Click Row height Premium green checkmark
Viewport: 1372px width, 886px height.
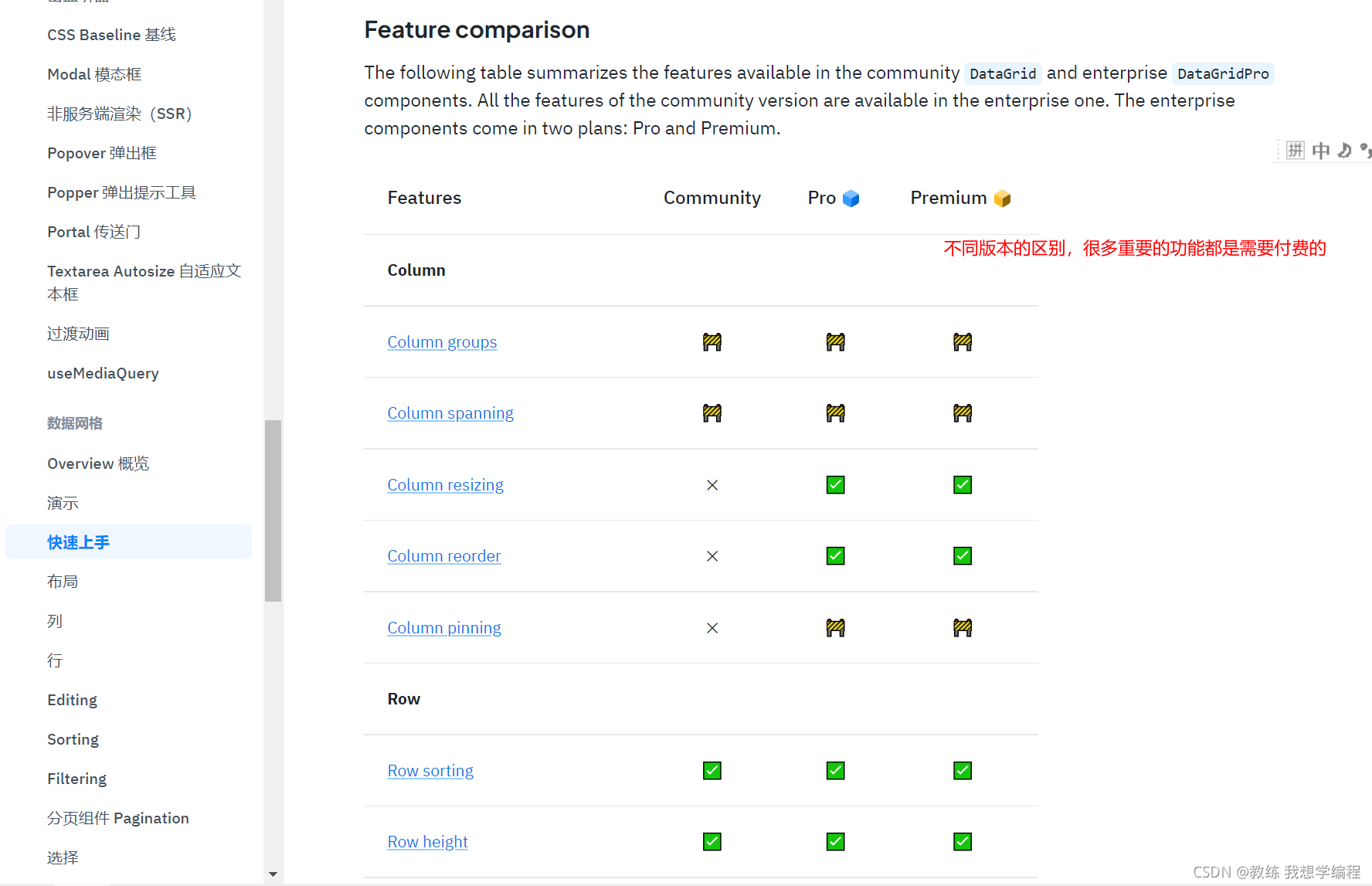[x=963, y=842]
